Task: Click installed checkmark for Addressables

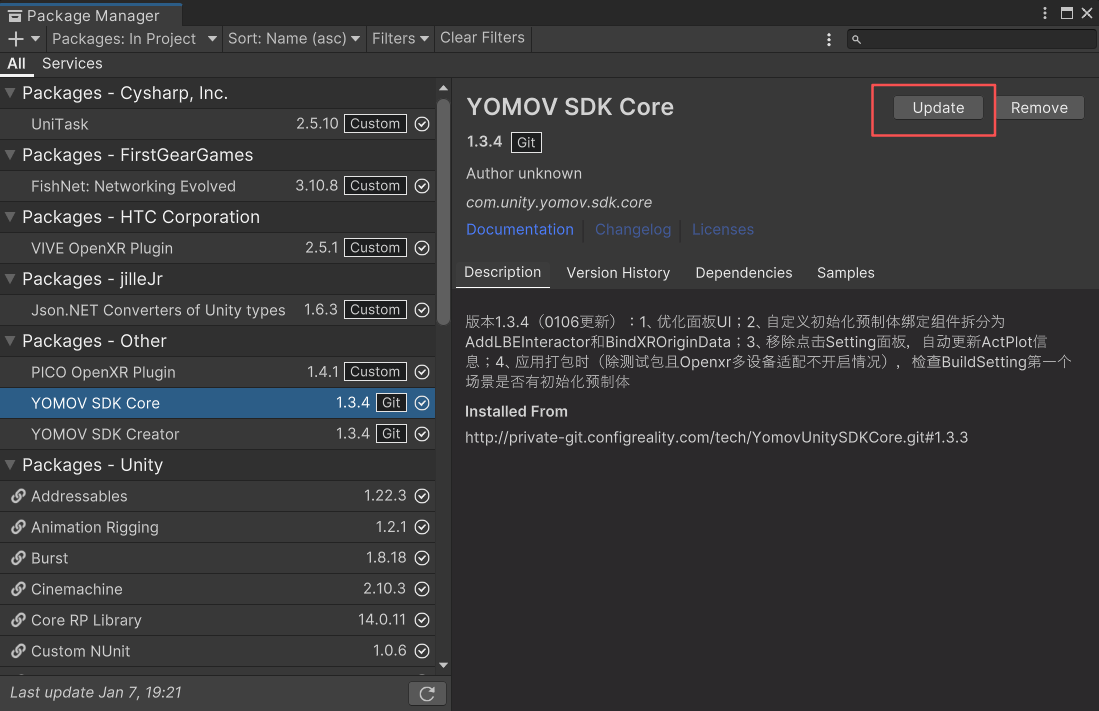Action: [422, 496]
